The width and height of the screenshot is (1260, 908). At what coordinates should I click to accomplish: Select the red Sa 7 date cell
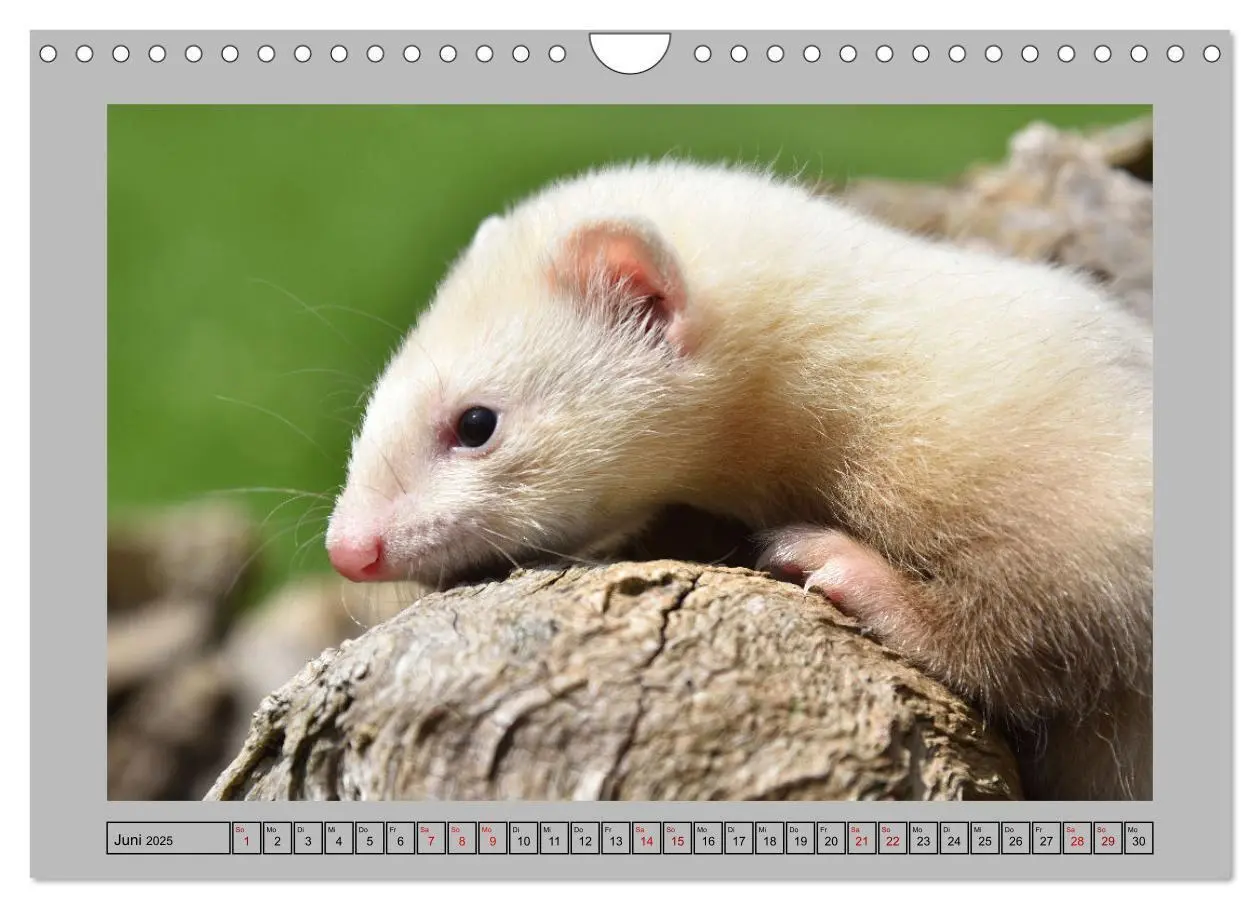click(431, 838)
